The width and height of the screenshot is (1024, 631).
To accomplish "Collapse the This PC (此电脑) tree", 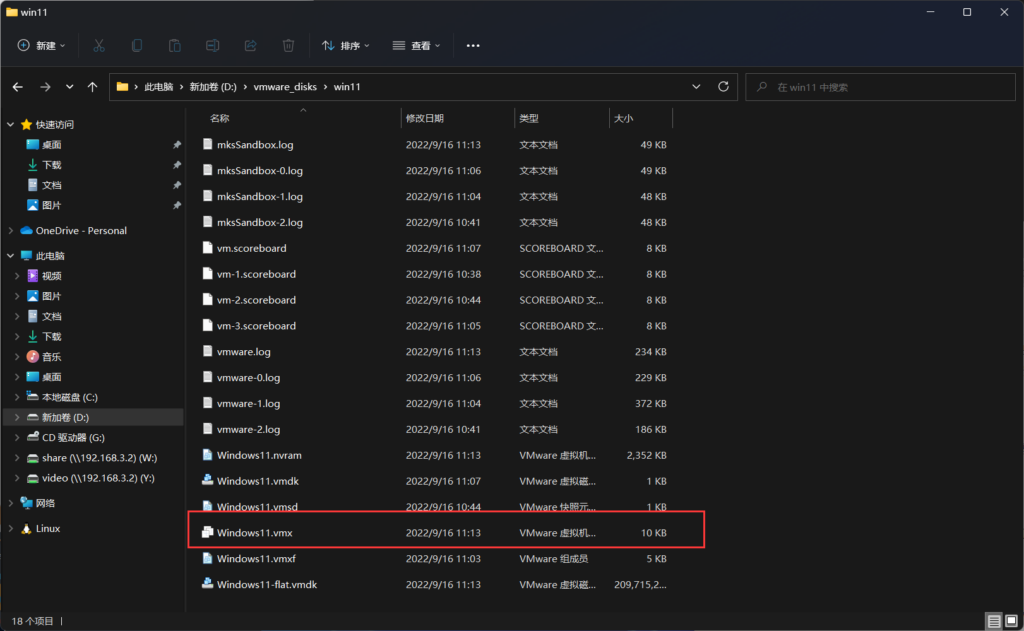I will (x=10, y=255).
